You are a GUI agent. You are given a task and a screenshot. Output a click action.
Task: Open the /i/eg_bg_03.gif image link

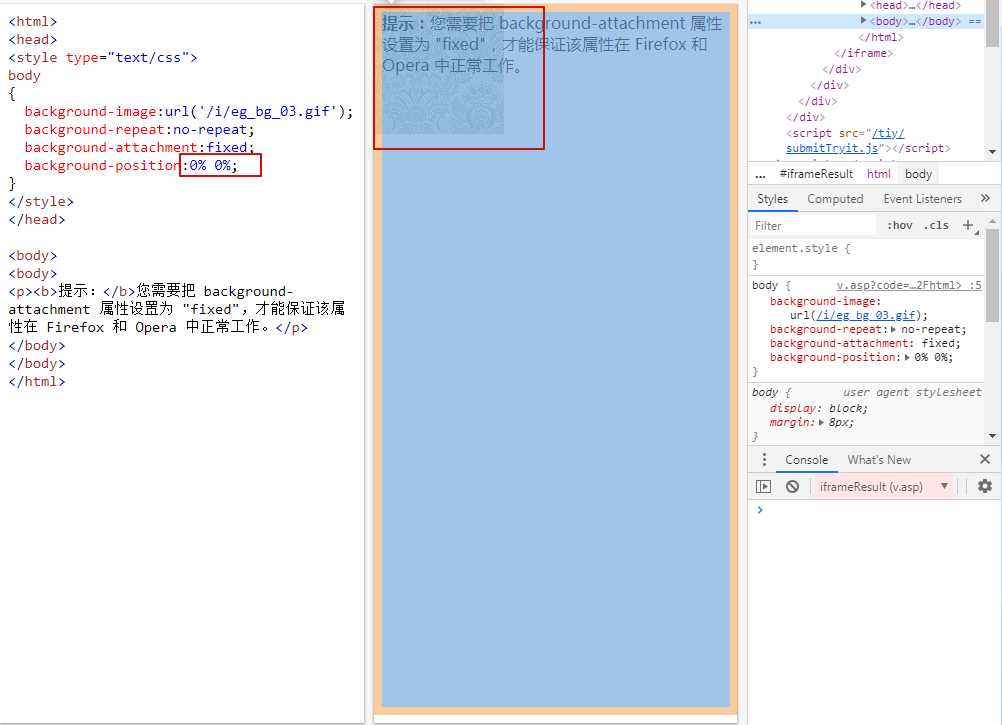click(867, 316)
